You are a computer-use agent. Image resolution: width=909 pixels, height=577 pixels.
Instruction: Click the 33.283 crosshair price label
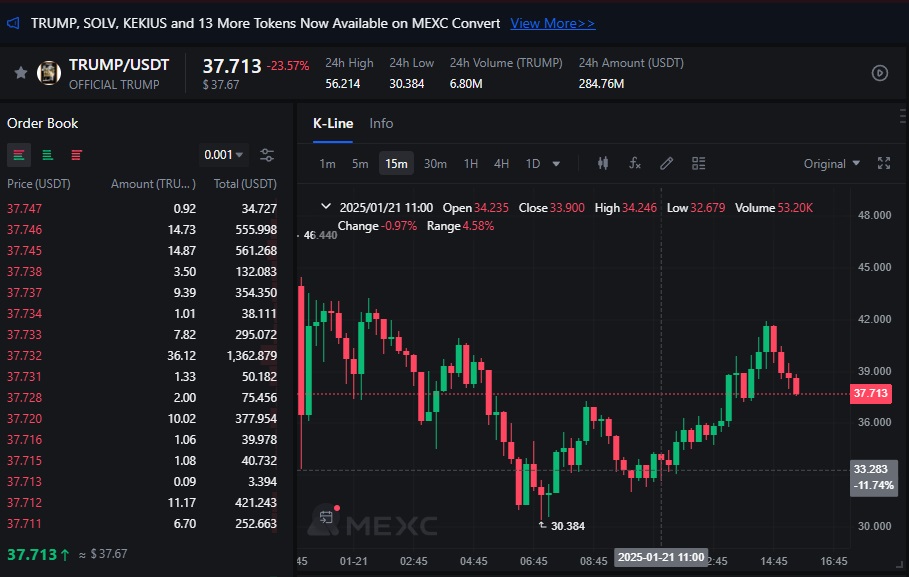coord(873,477)
